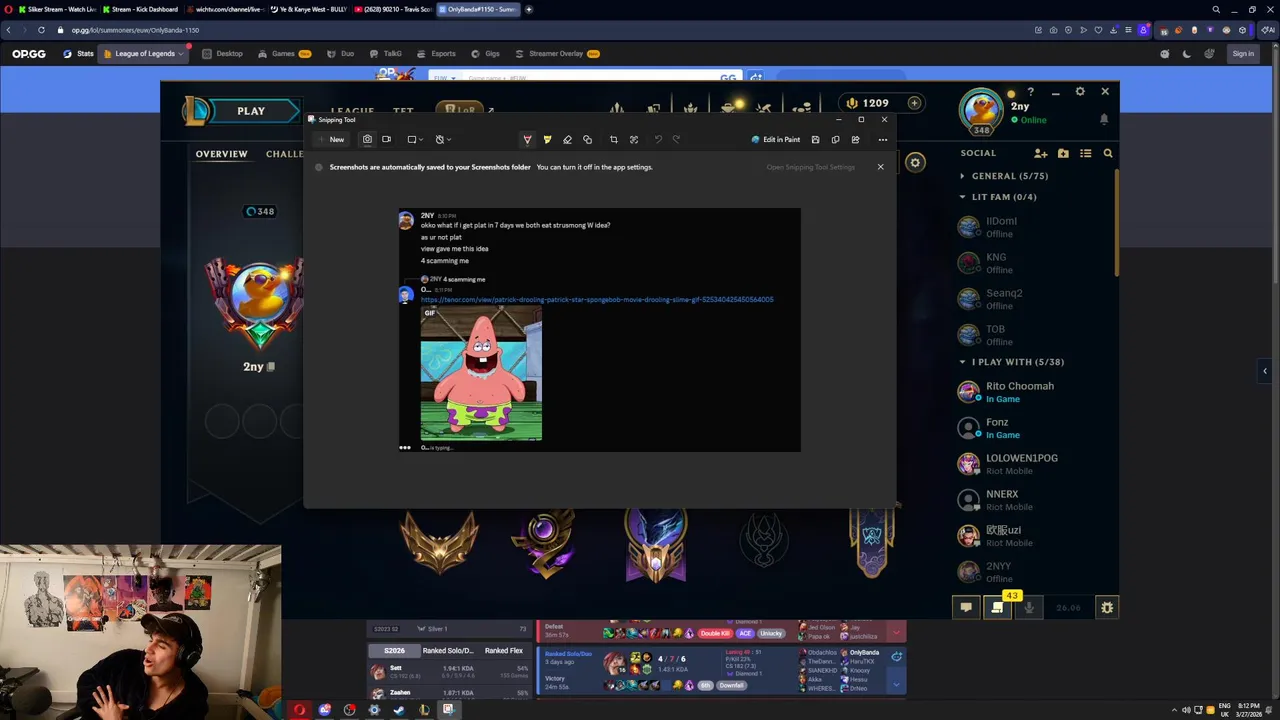Open League of Legends game dropdown on OP.GG
This screenshot has width=1280, height=720.
144,54
